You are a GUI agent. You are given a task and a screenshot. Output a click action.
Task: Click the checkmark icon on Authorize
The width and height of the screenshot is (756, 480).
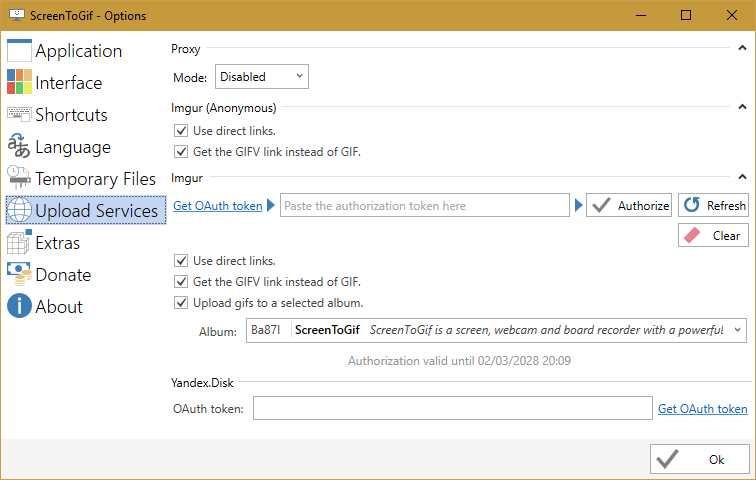pos(601,205)
